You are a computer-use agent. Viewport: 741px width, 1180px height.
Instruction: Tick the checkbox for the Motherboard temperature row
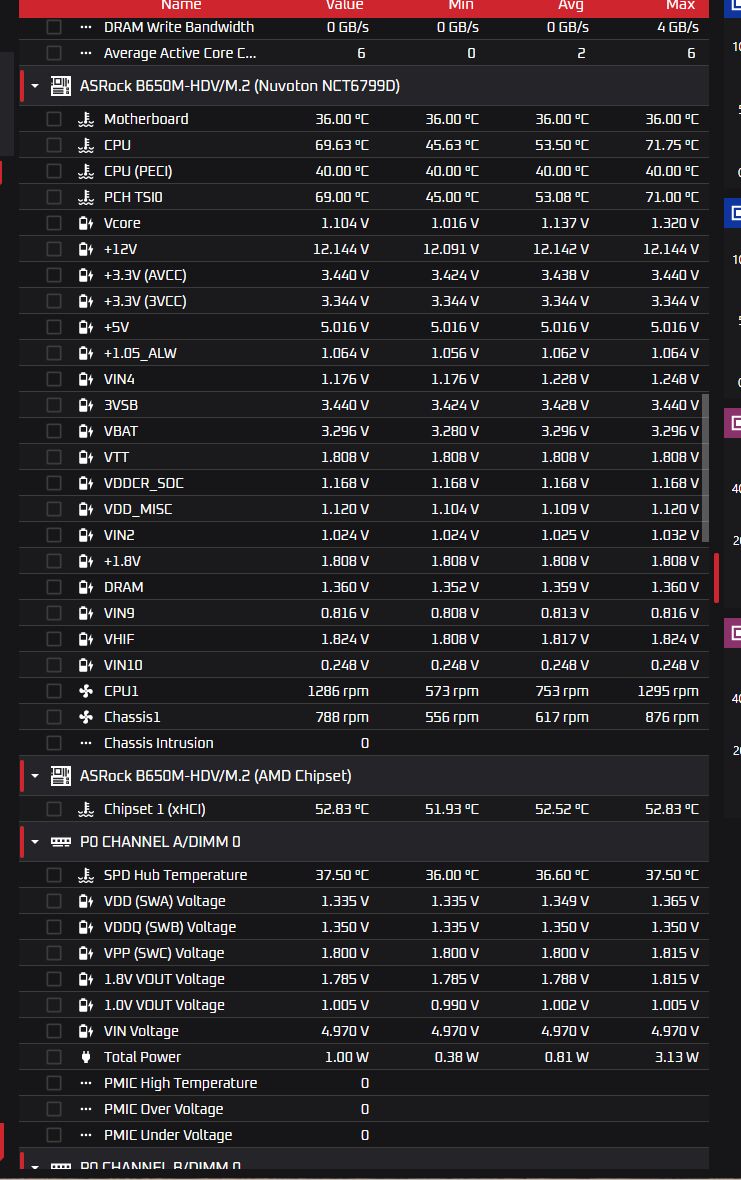point(53,119)
